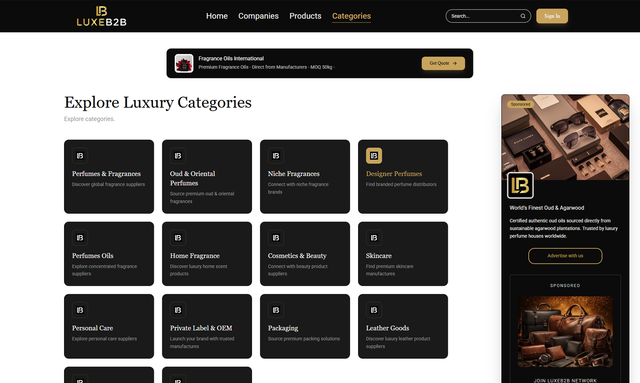Open the Leather Goods category title
The width and height of the screenshot is (640, 383).
387,328
